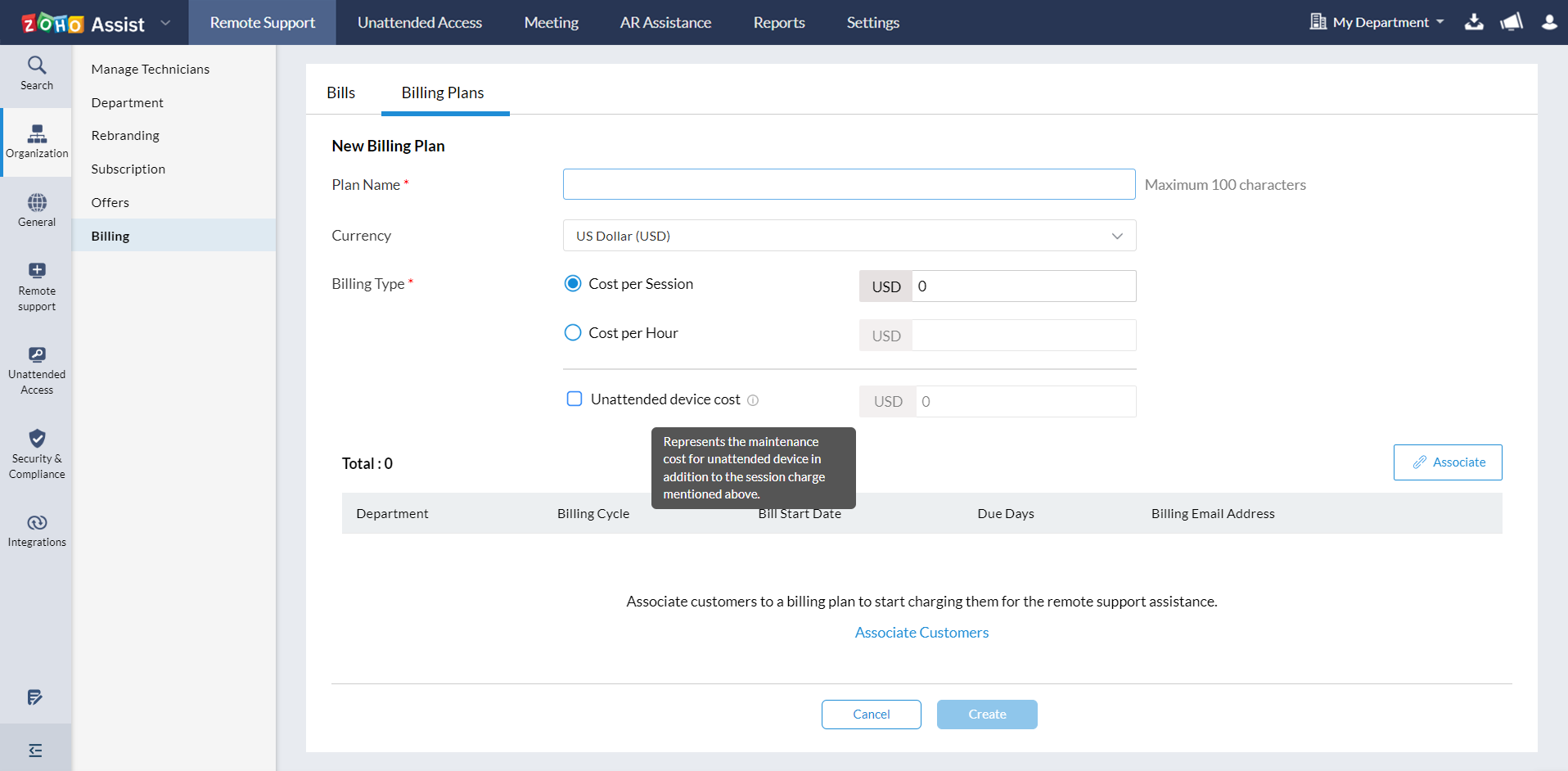Open the Subscription menu item
The height and width of the screenshot is (771, 1568).
point(128,169)
